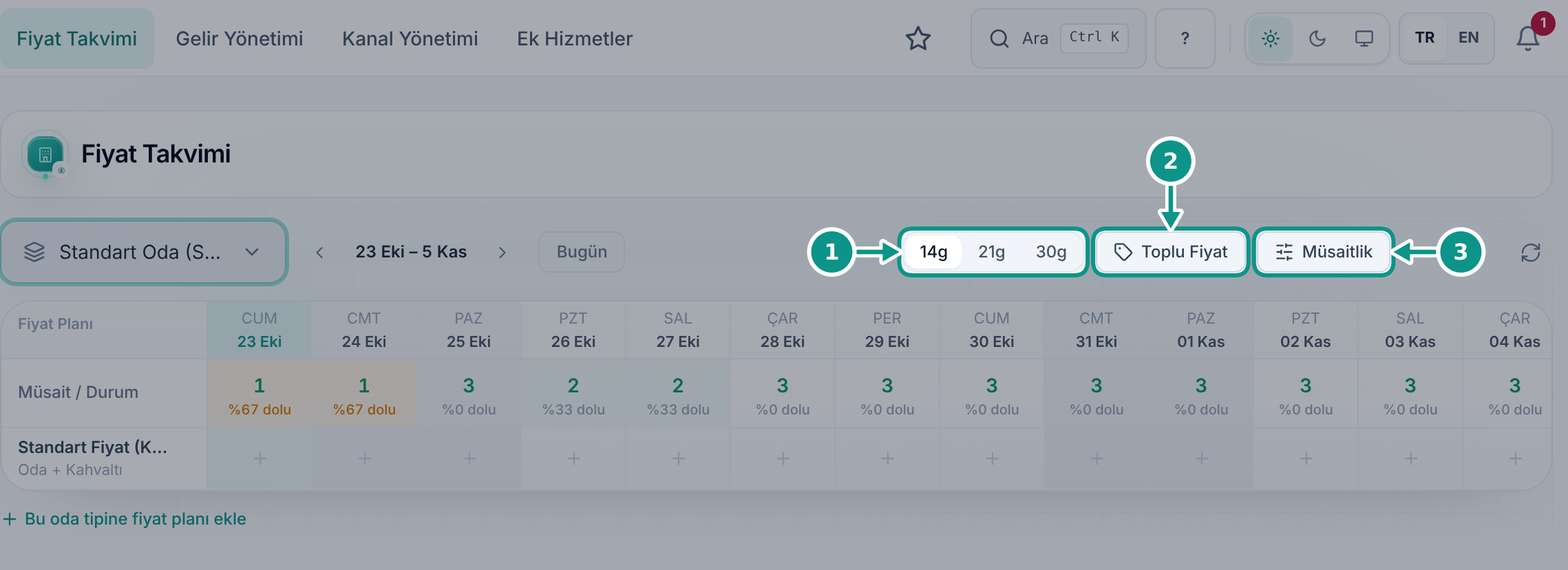Add price for 23 Eki plus cell

click(x=259, y=458)
